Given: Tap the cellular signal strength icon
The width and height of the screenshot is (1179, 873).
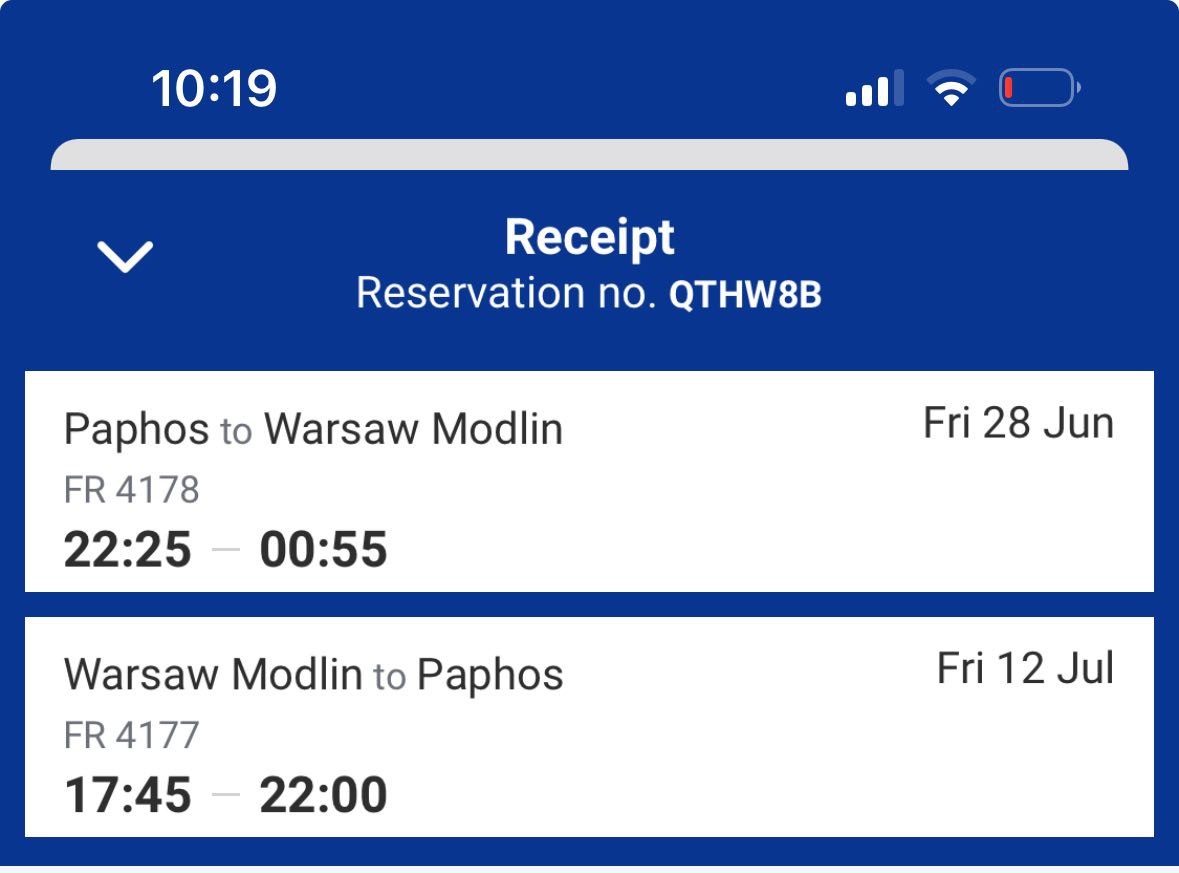Looking at the screenshot, I should (874, 88).
